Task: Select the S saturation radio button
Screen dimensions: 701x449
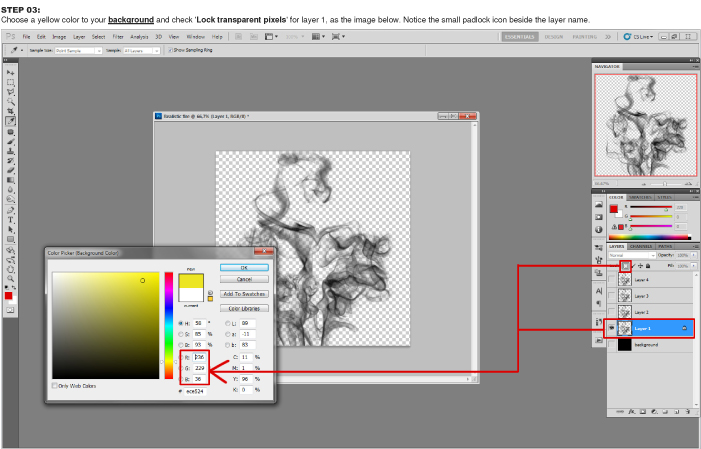Action: (181, 334)
